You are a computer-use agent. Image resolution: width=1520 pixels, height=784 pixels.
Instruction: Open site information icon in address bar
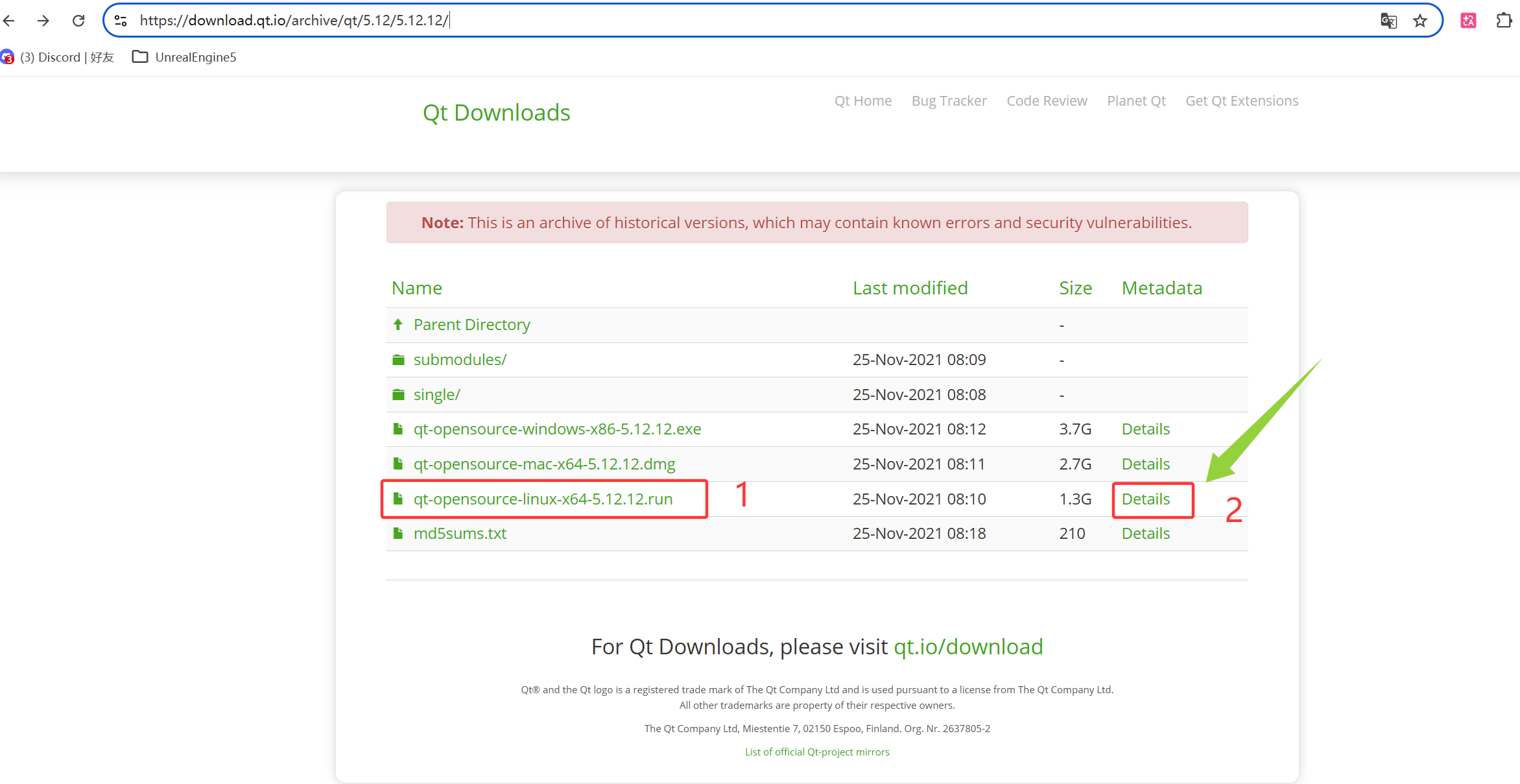click(121, 21)
